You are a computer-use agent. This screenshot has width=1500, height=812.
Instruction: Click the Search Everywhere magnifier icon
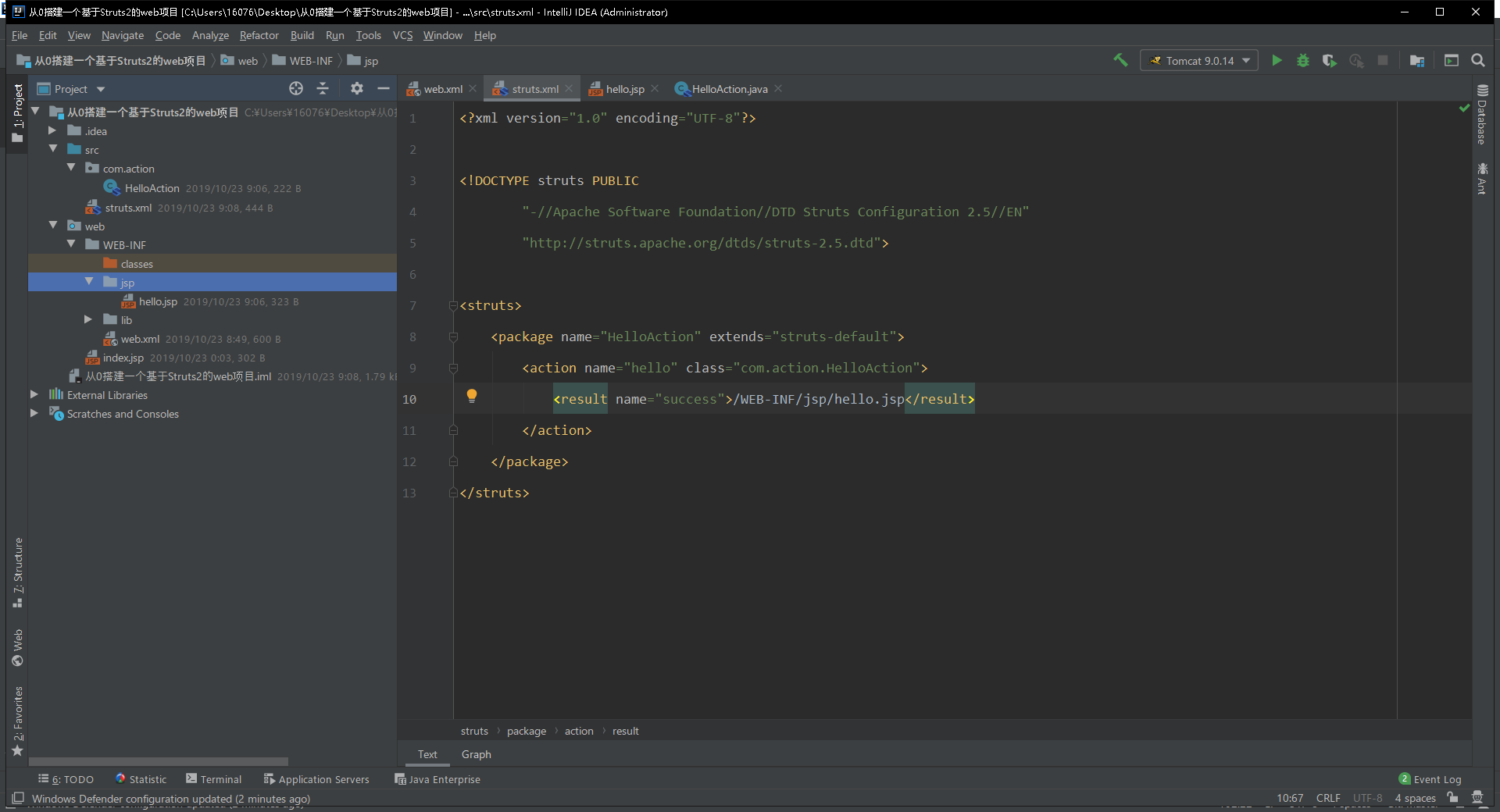click(1478, 60)
